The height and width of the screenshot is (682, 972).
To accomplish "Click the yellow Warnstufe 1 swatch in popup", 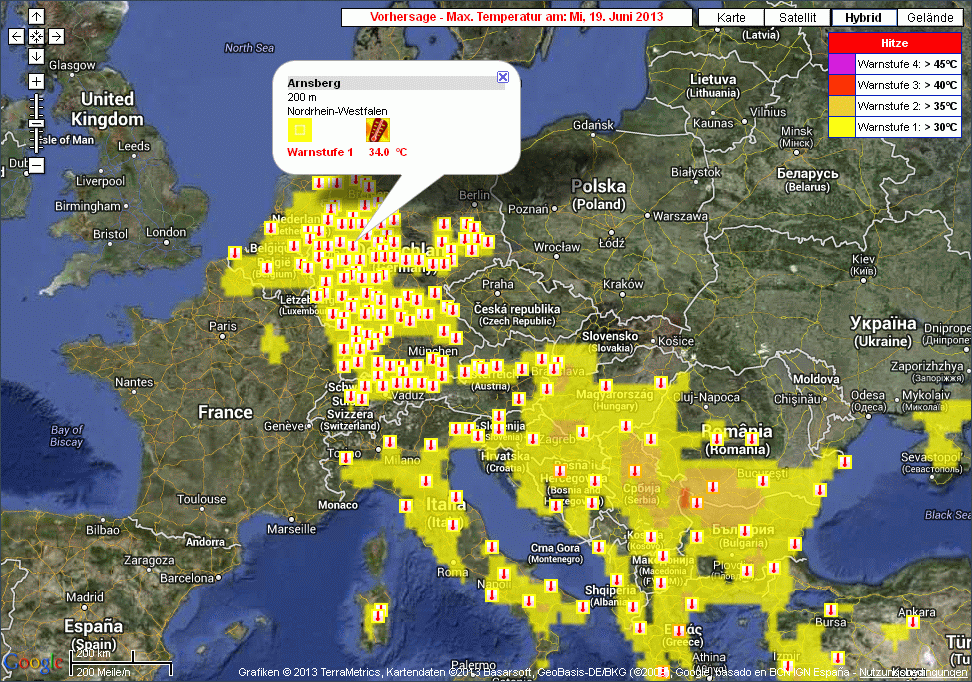I will pyautogui.click(x=299, y=130).
